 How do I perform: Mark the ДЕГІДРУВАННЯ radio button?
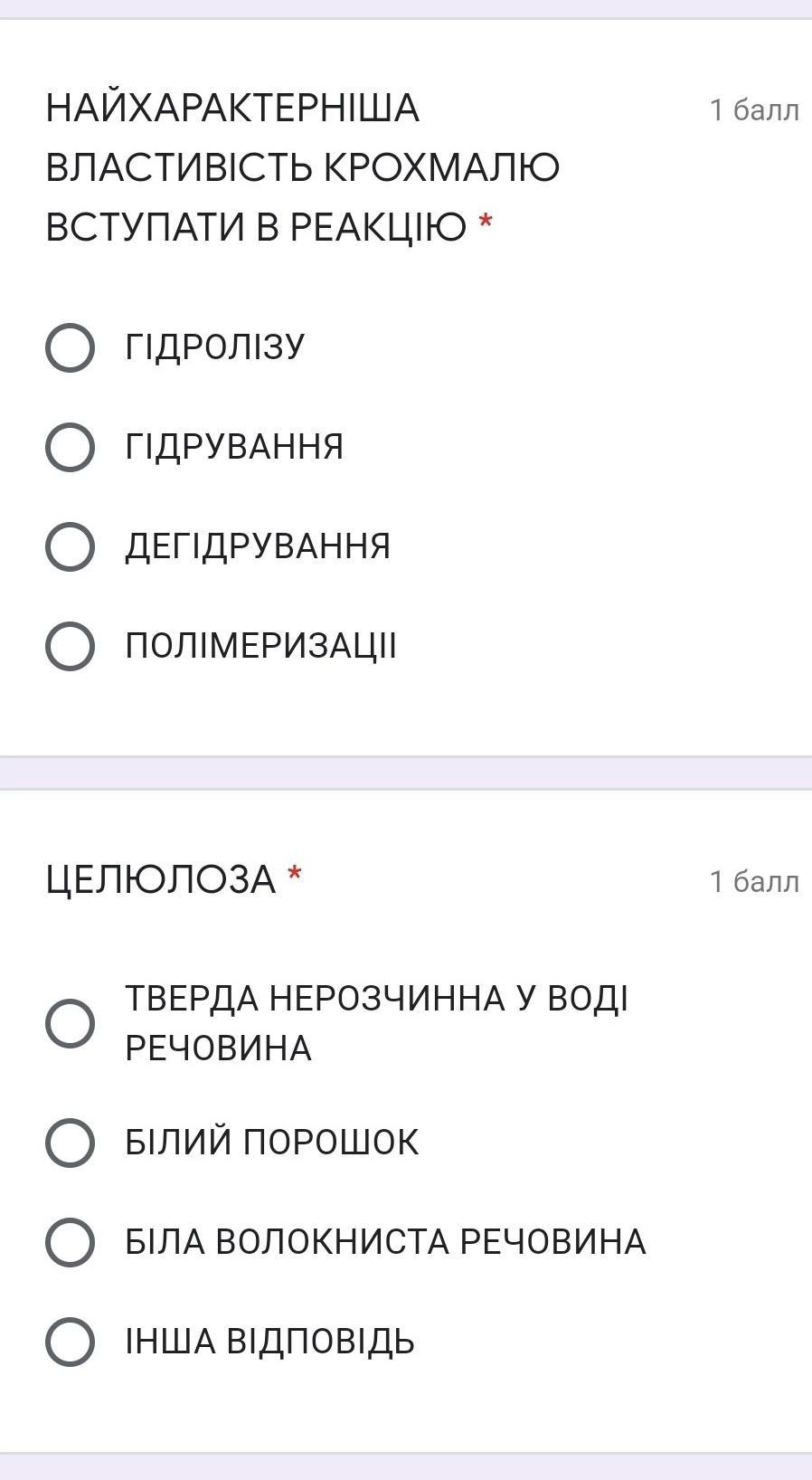pos(70,546)
